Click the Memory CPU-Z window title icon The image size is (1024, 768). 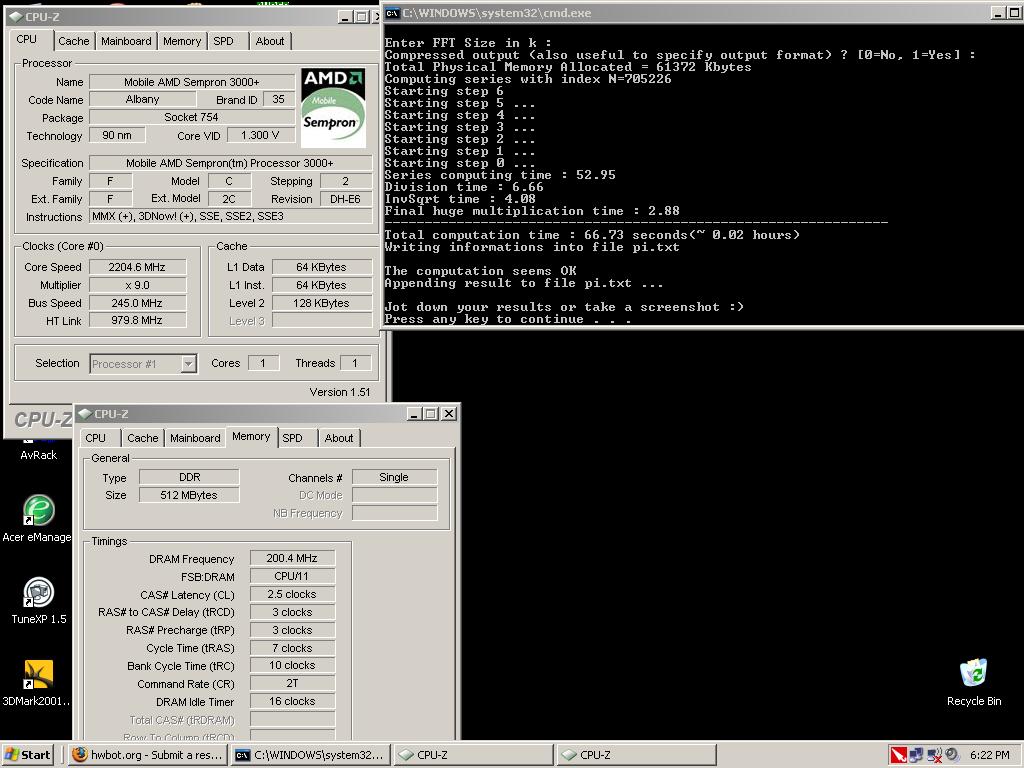pos(85,413)
